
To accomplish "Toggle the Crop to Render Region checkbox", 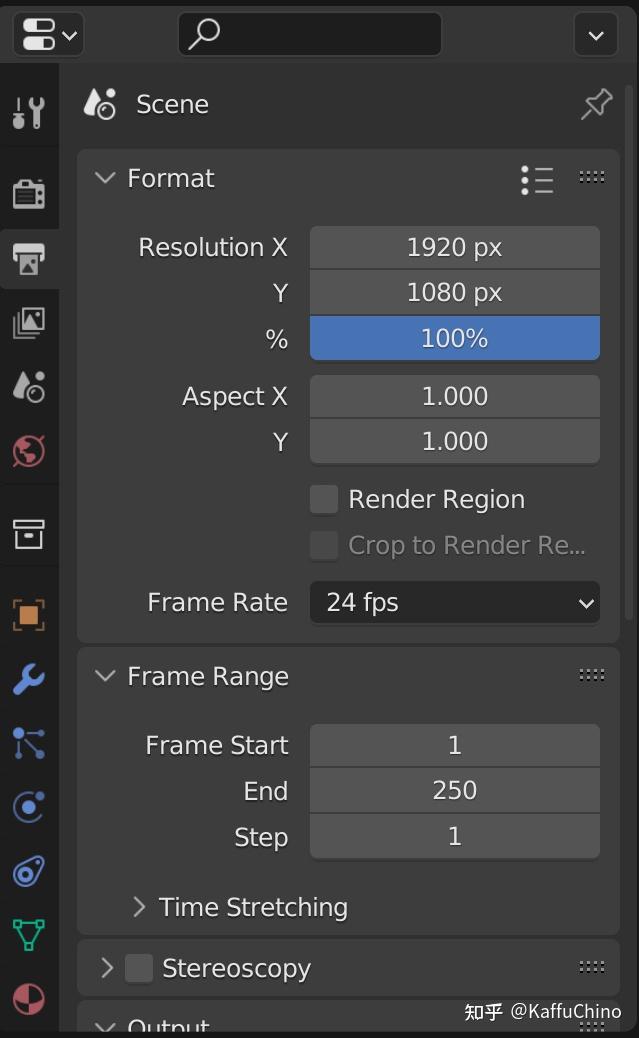I will point(324,545).
